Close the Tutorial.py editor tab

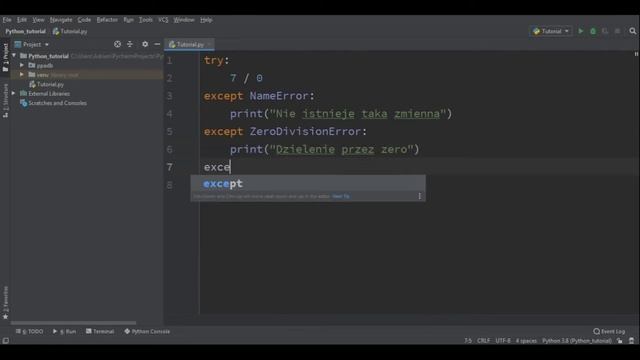(209, 44)
